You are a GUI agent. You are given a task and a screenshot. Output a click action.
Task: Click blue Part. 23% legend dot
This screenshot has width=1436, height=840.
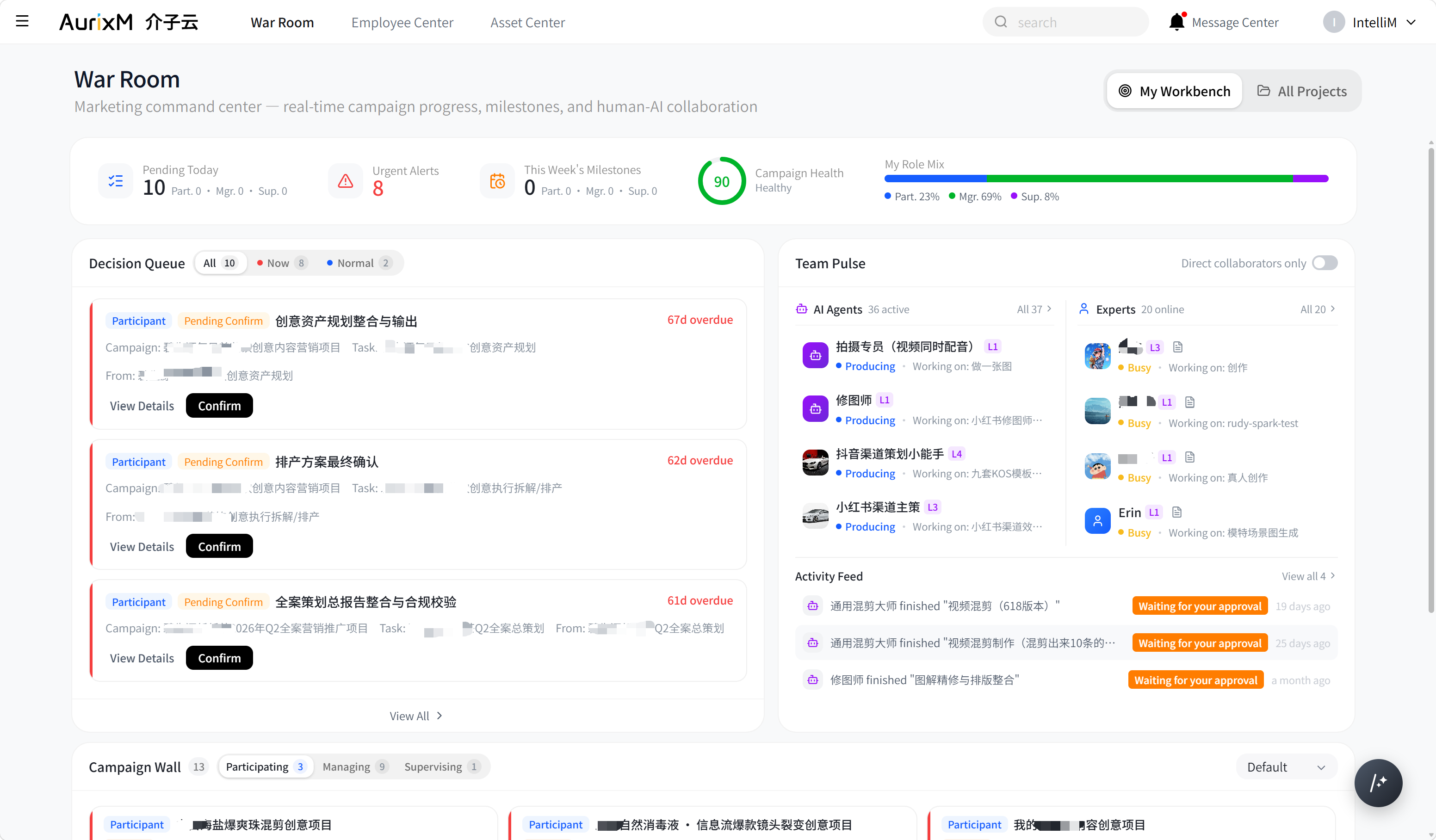[x=888, y=196]
